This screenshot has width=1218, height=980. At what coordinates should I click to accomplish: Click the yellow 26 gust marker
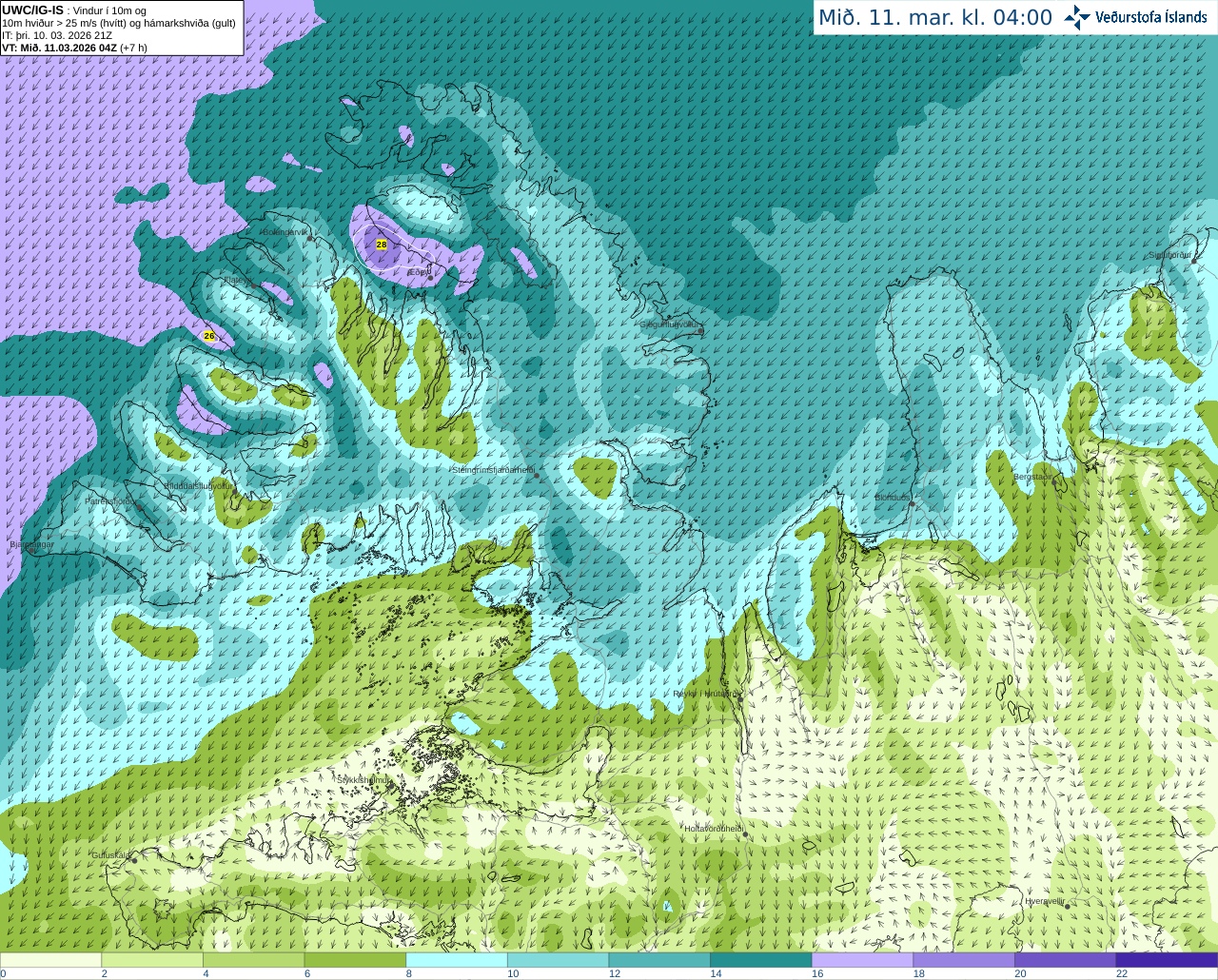click(209, 336)
